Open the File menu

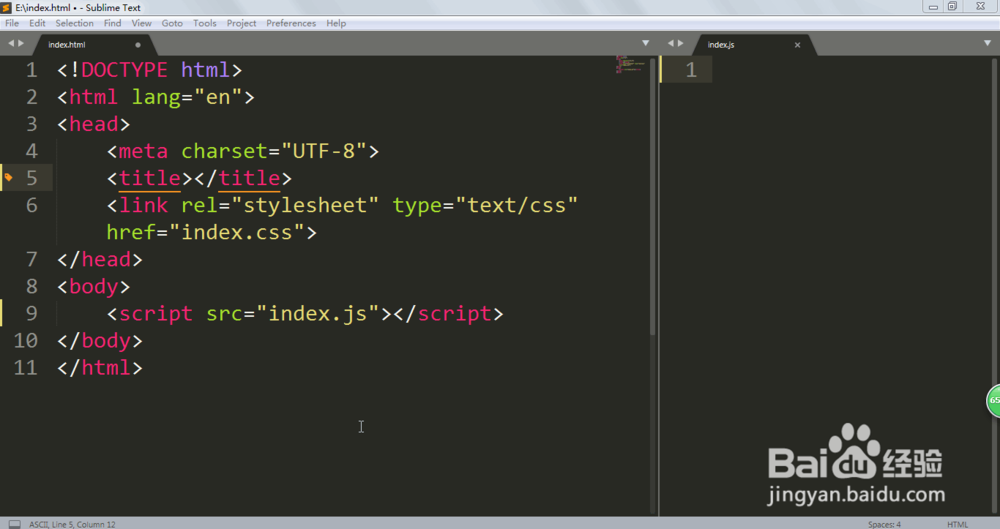click(x=12, y=23)
